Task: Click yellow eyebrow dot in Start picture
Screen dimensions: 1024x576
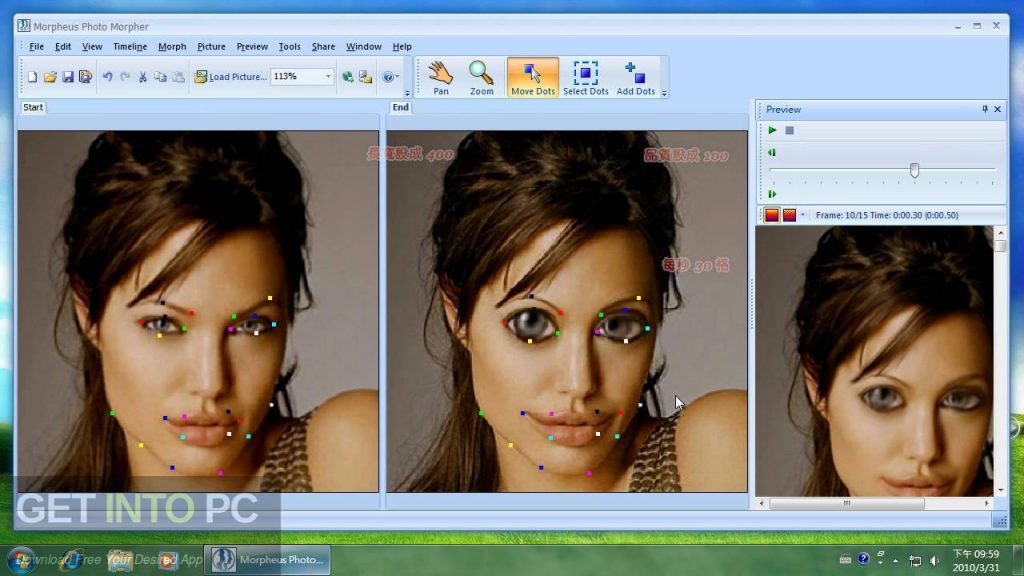Action: (270, 298)
